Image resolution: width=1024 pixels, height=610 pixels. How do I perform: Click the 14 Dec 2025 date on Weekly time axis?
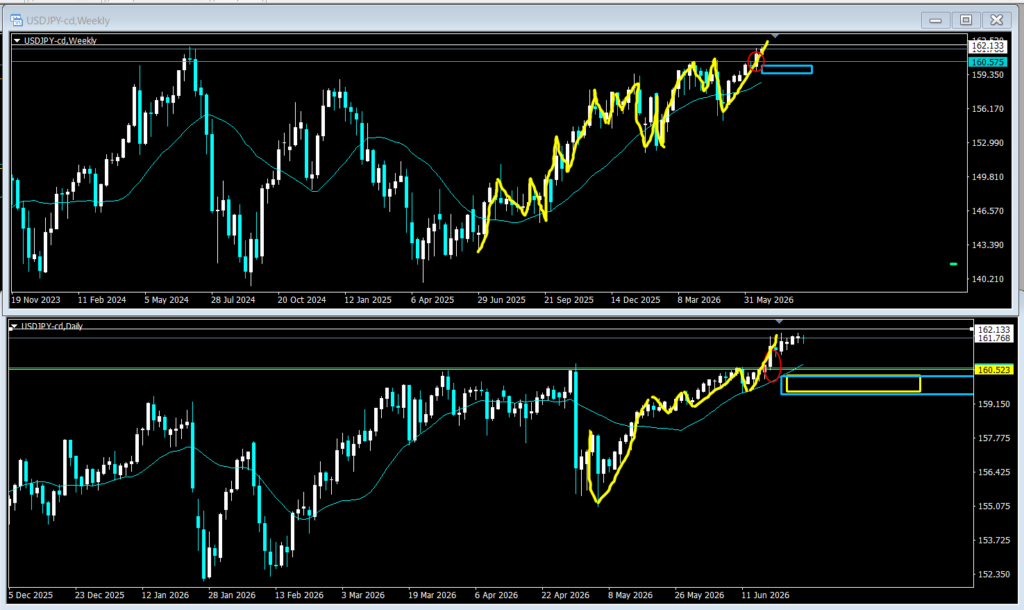(635, 300)
